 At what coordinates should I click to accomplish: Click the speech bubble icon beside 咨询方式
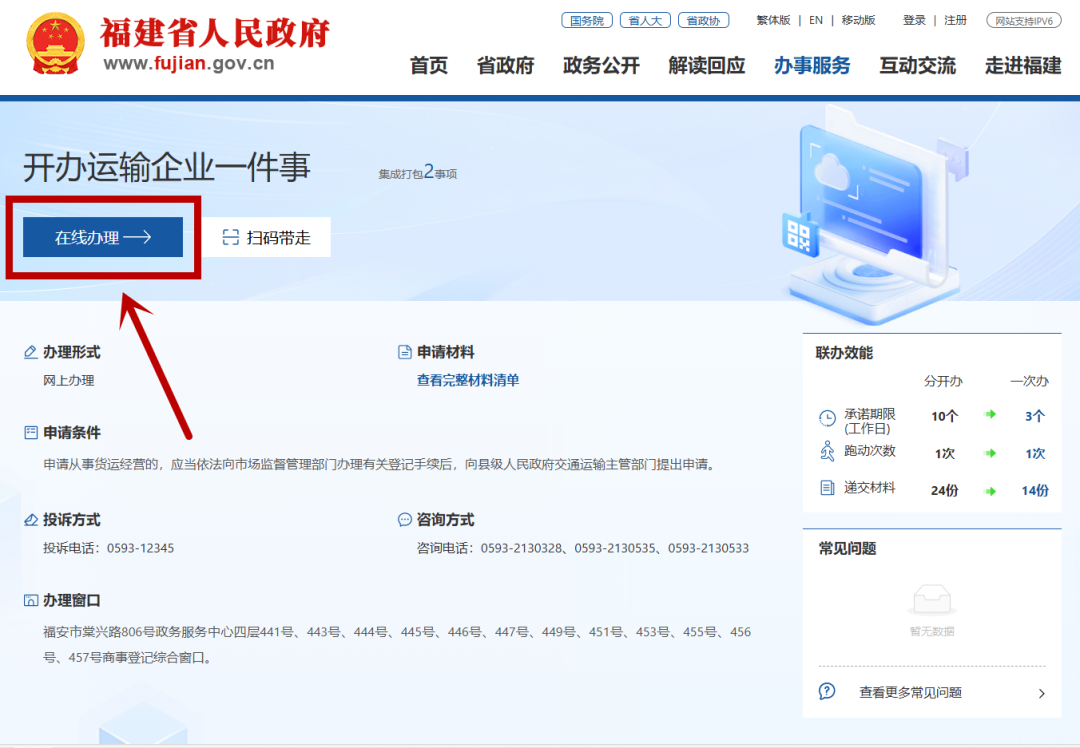[404, 519]
